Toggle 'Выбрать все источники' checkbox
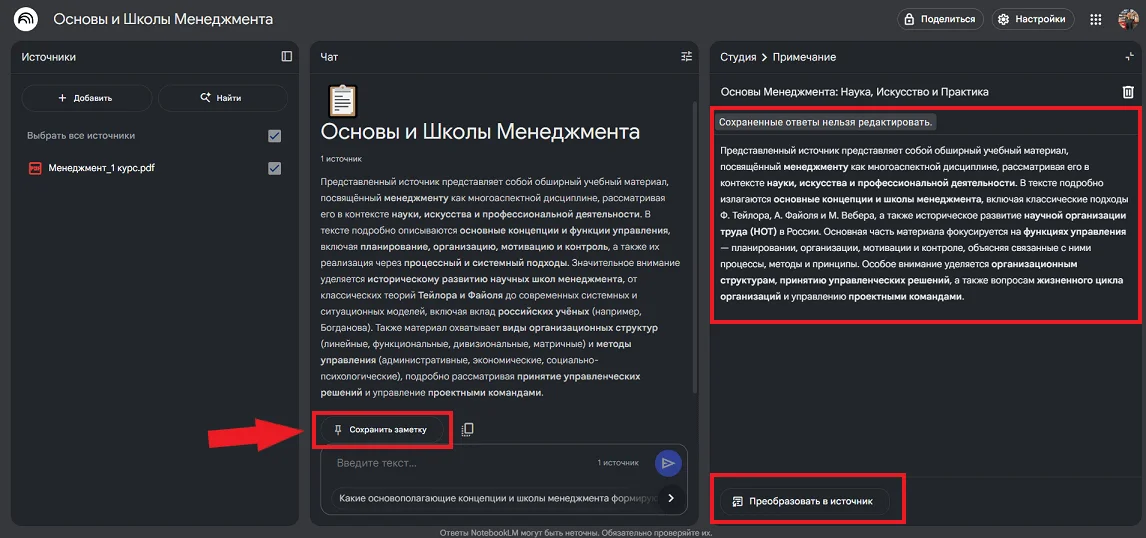 (x=274, y=136)
